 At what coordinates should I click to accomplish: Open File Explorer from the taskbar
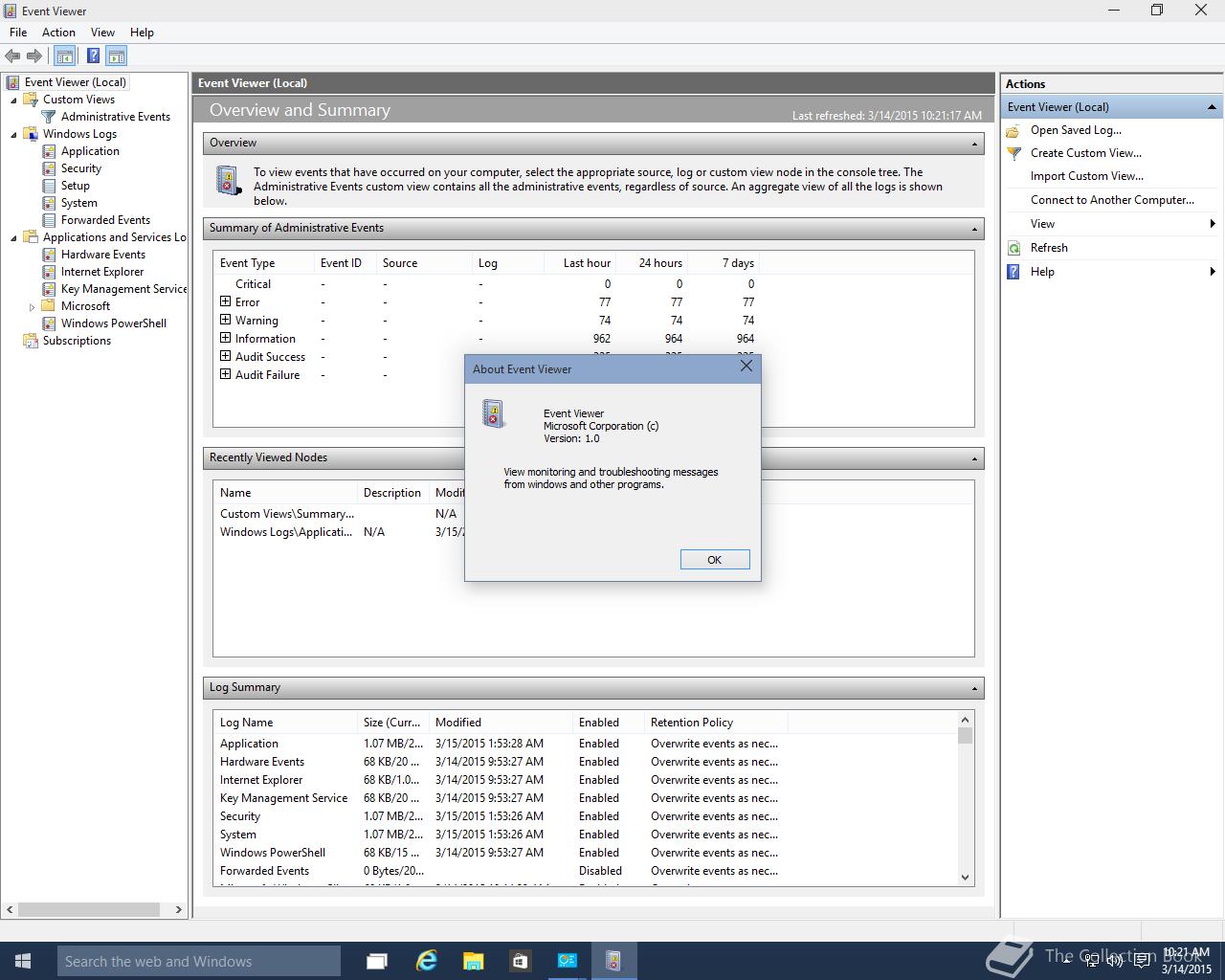point(473,961)
